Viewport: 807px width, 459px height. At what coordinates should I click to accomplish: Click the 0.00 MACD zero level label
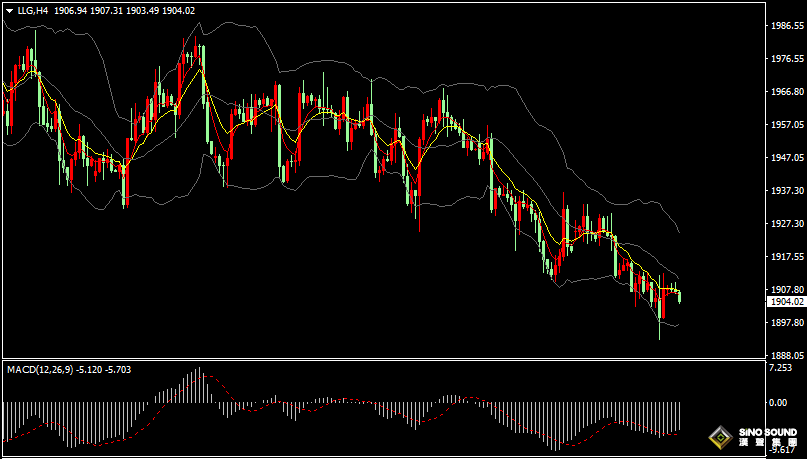776,402
